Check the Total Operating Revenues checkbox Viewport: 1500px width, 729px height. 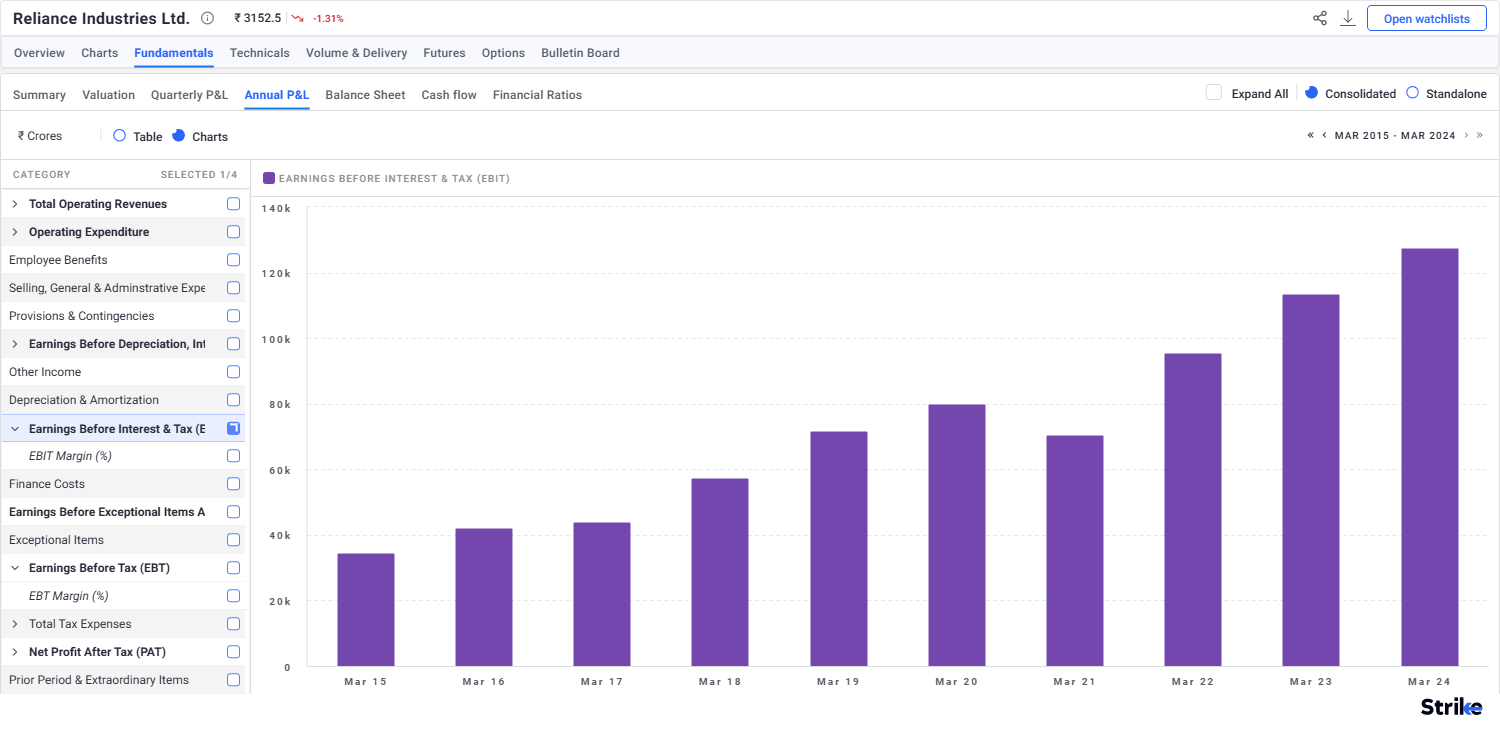point(233,204)
